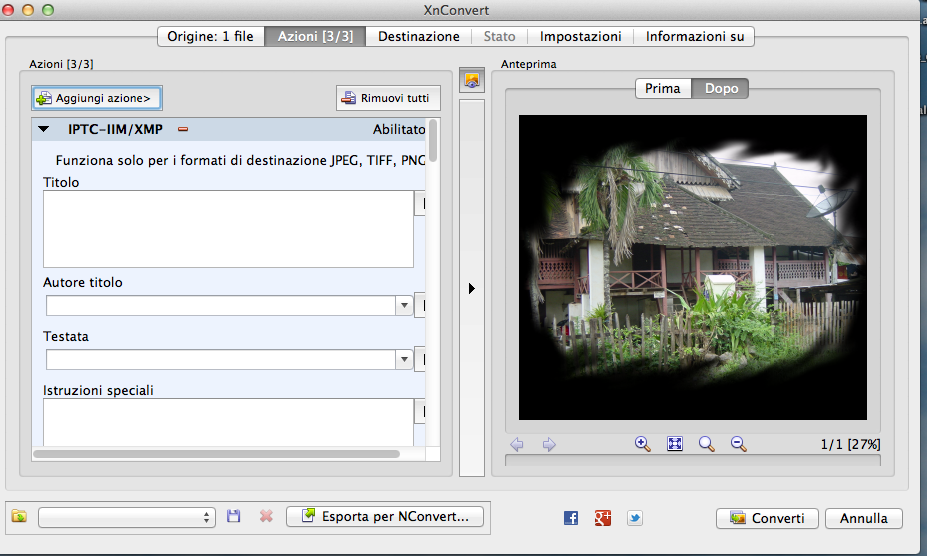Zoom in on the preview image

(x=643, y=444)
